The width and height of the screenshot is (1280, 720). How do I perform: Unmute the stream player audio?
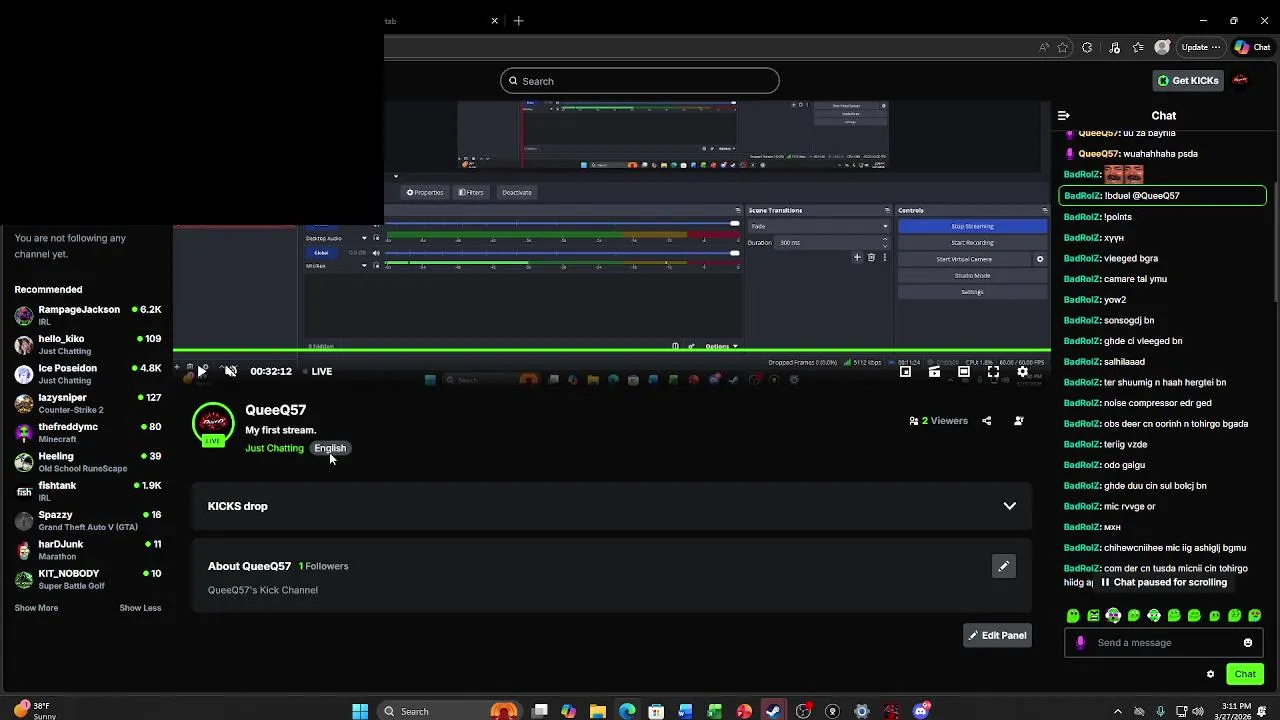point(230,371)
